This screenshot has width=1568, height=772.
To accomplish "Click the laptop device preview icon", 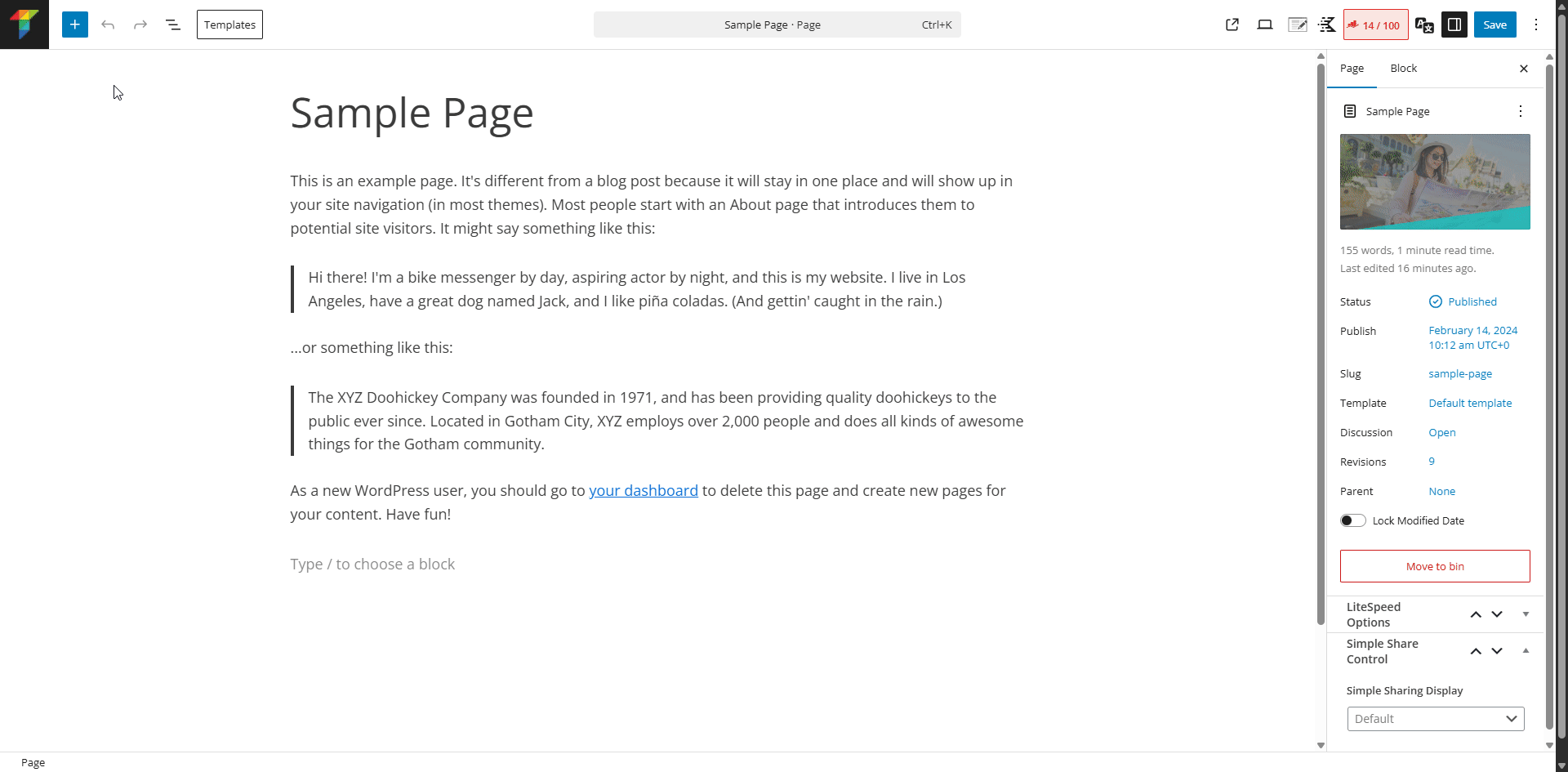I will [x=1265, y=25].
